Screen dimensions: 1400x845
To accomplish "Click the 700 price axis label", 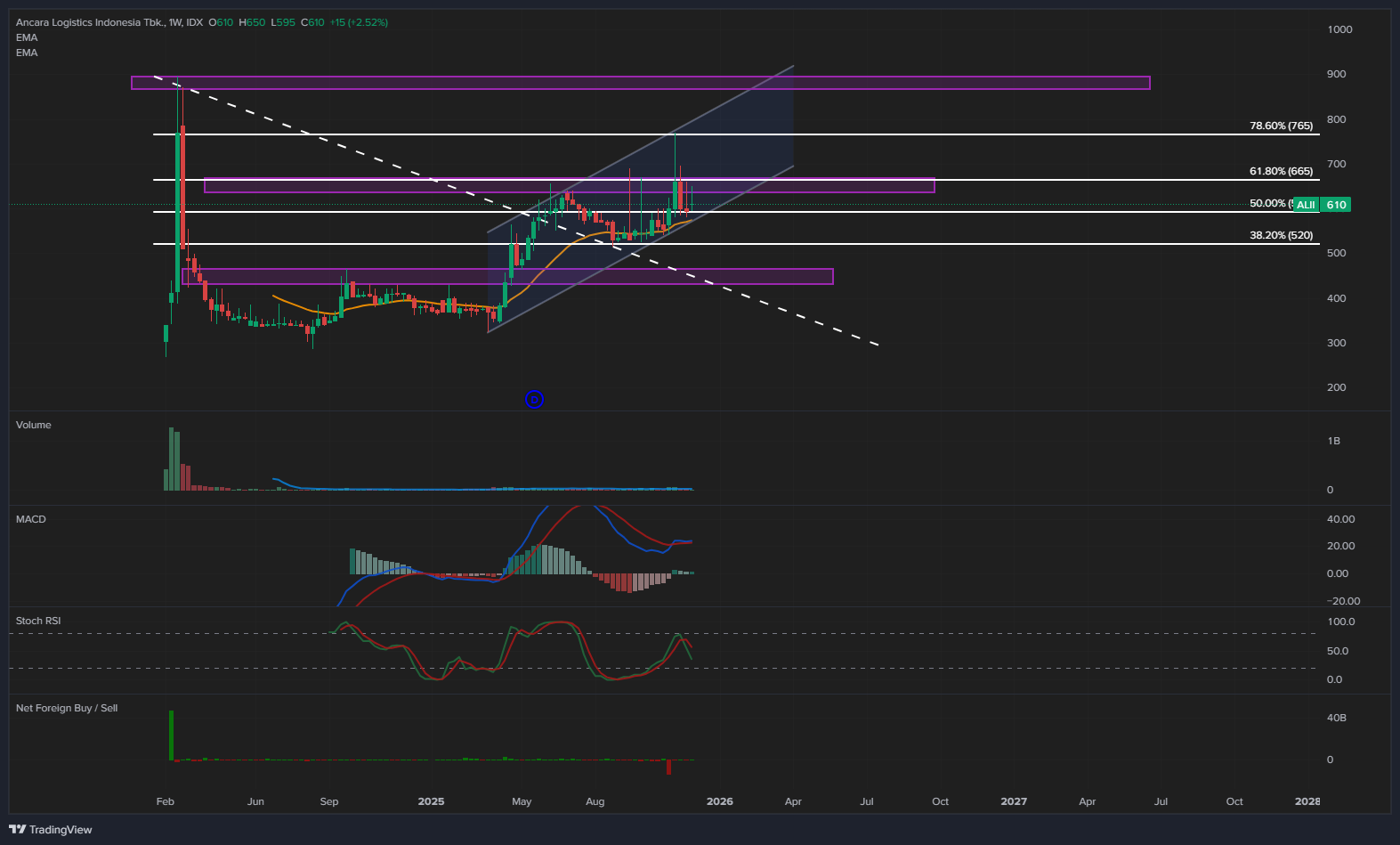I will 1336,164.
